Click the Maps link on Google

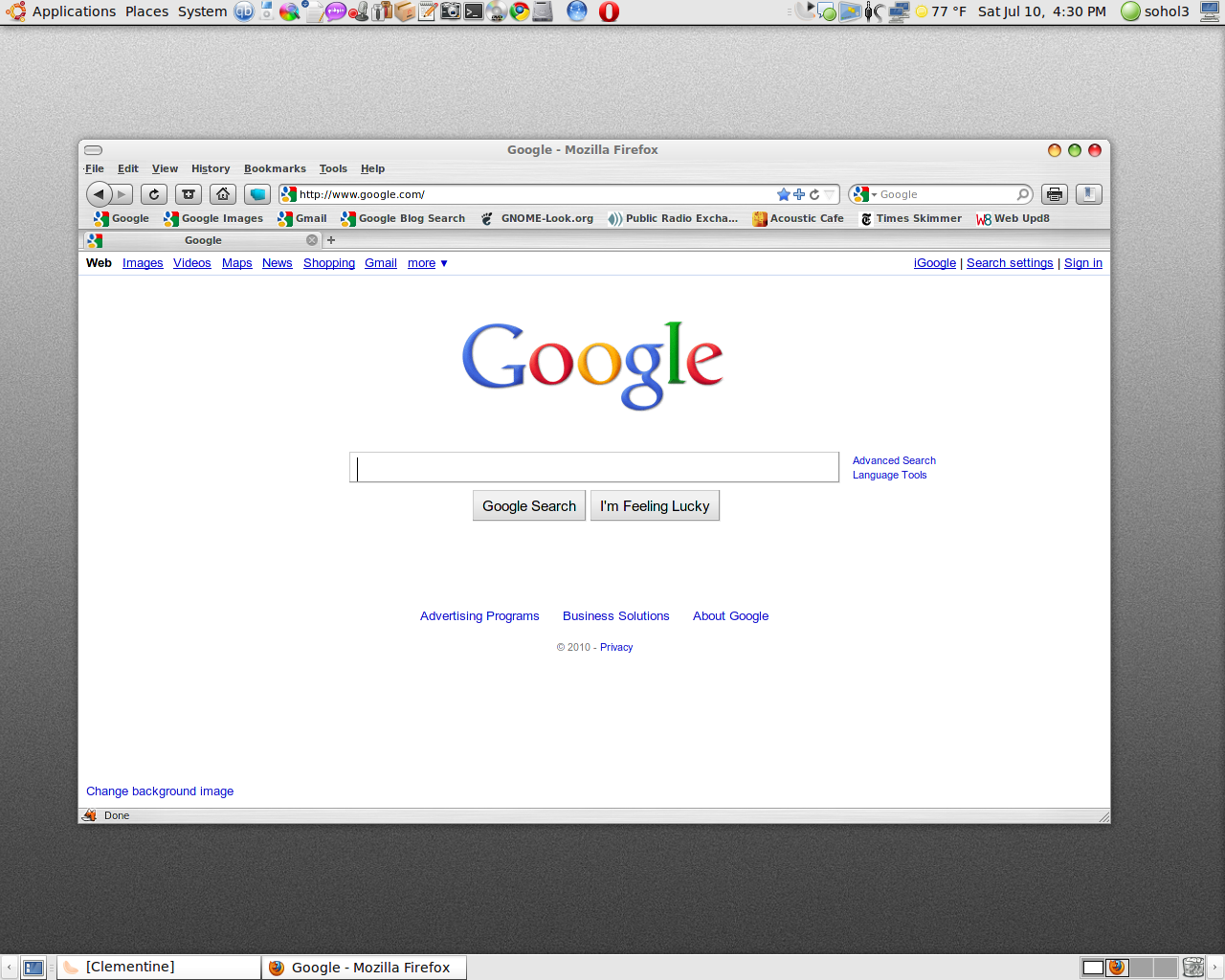pos(237,263)
